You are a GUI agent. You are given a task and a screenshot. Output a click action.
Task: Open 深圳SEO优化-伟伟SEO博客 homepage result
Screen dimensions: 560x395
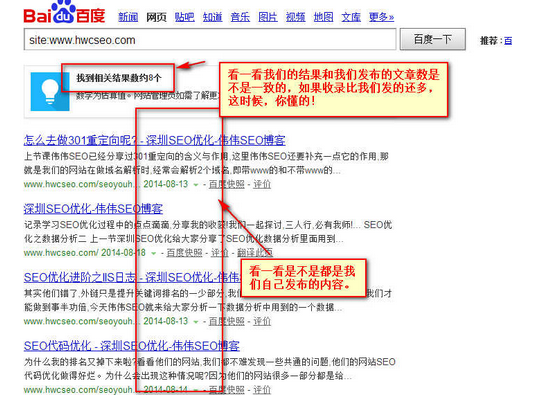(x=93, y=209)
